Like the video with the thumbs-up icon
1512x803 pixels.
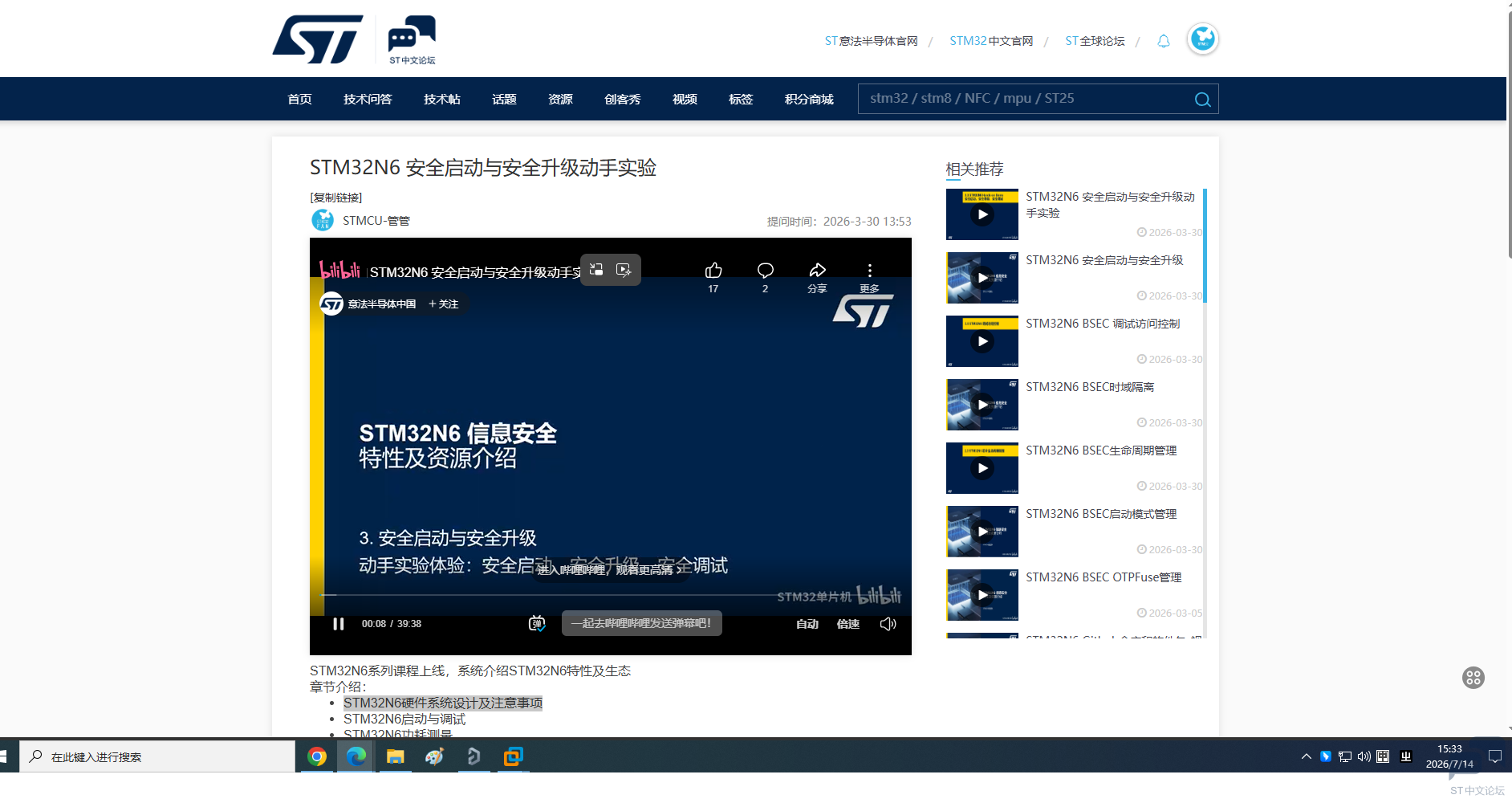pos(713,271)
